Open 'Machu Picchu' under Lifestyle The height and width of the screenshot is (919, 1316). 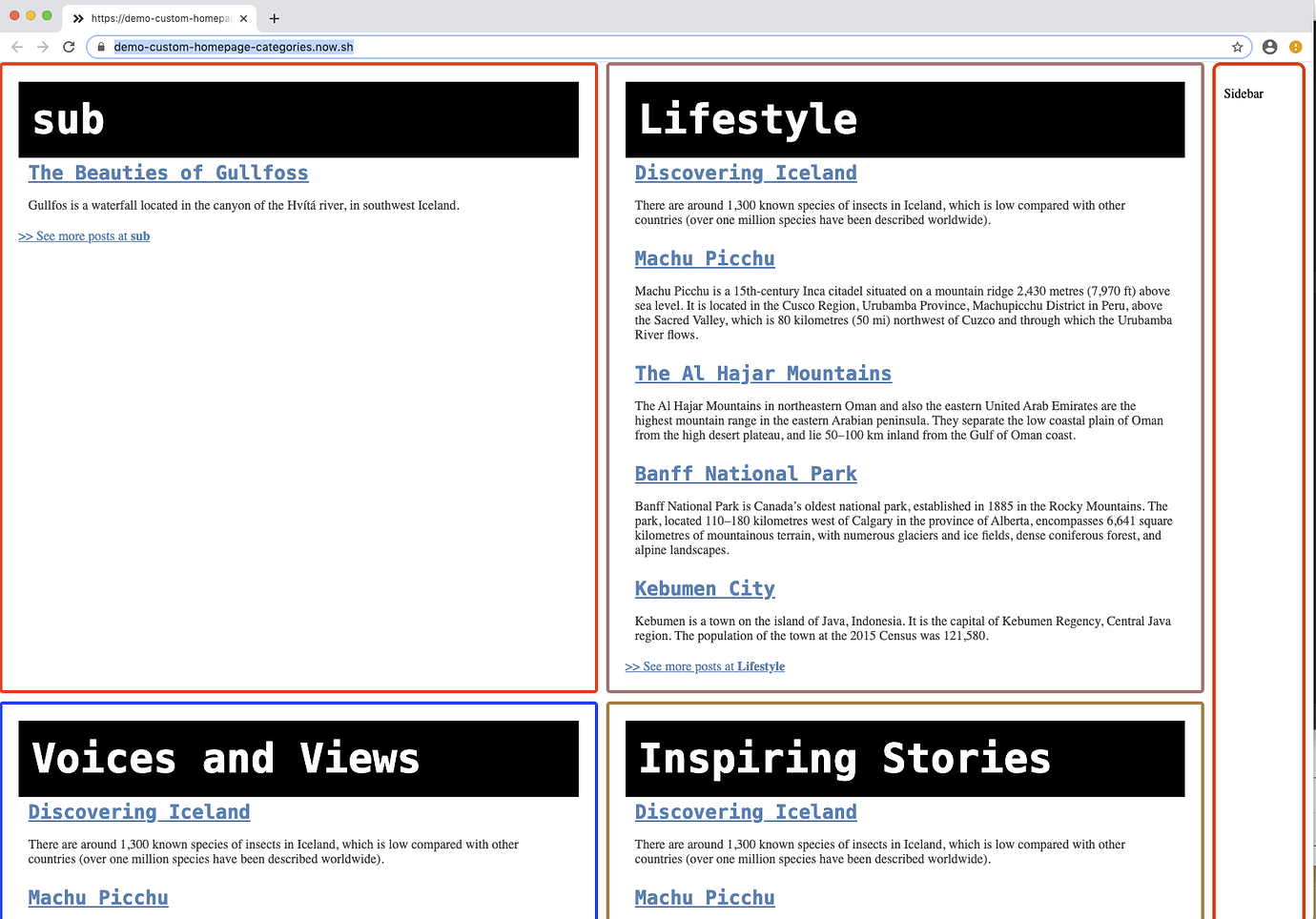click(x=705, y=258)
